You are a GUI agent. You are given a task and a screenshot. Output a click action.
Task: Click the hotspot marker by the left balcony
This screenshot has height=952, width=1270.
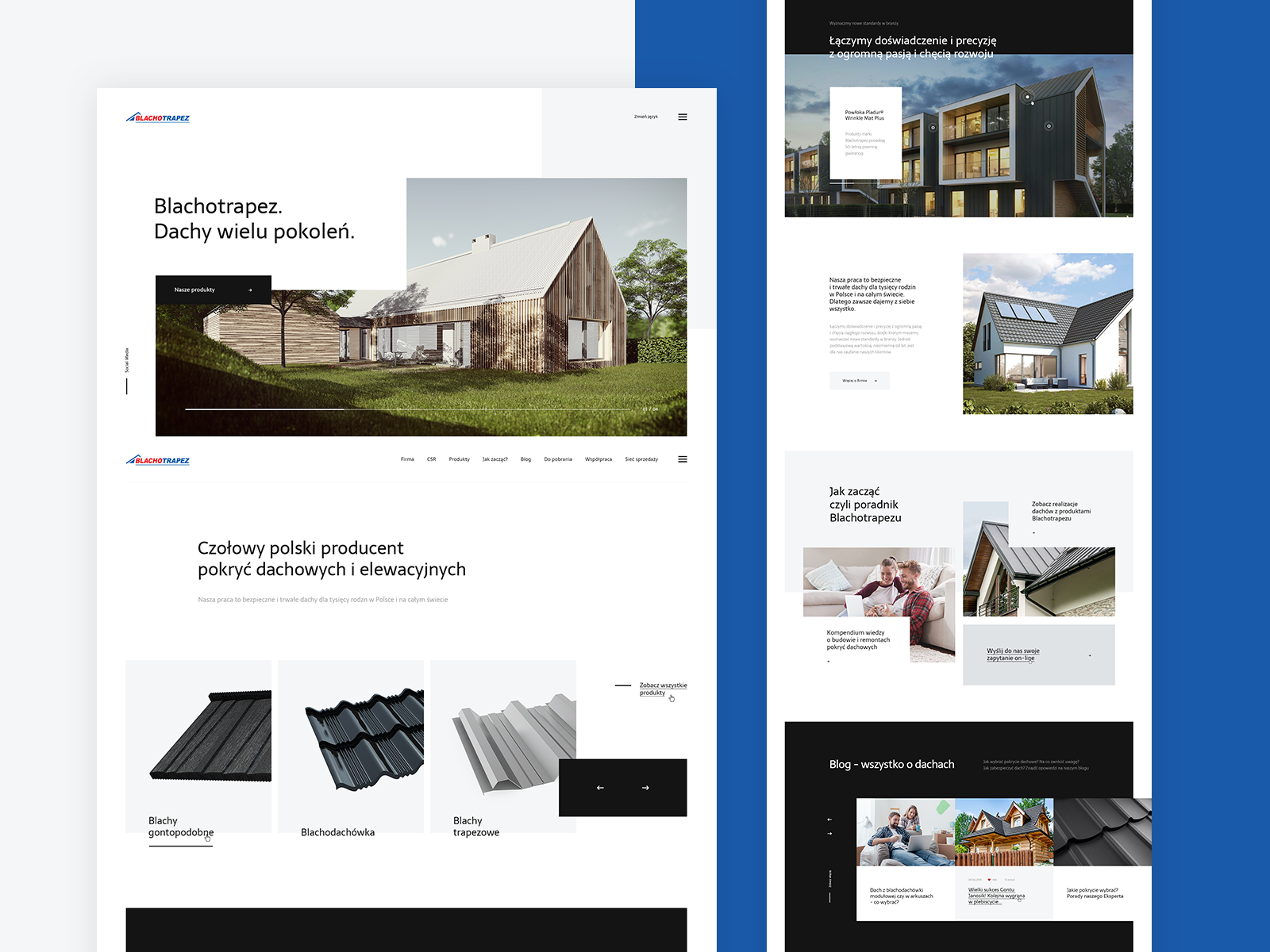tap(933, 127)
